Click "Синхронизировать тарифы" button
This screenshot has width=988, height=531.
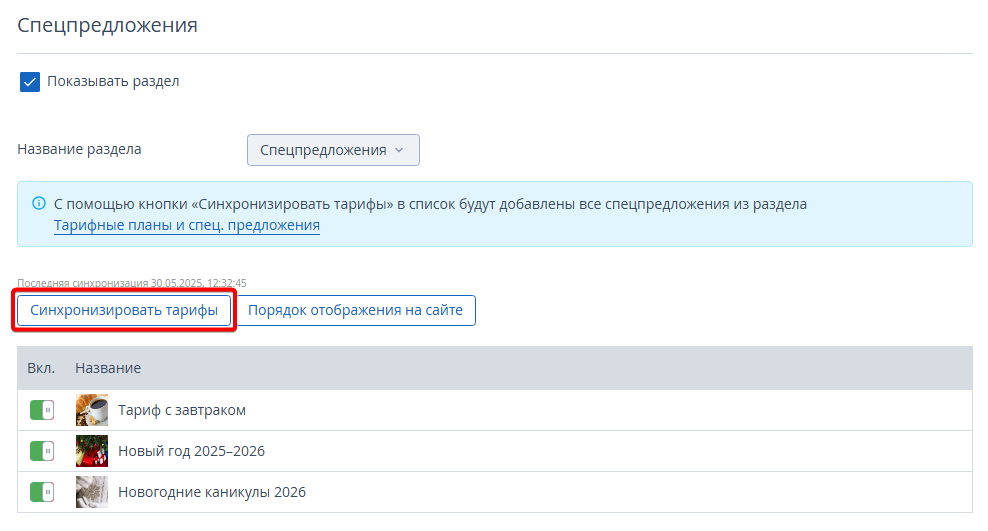124,310
